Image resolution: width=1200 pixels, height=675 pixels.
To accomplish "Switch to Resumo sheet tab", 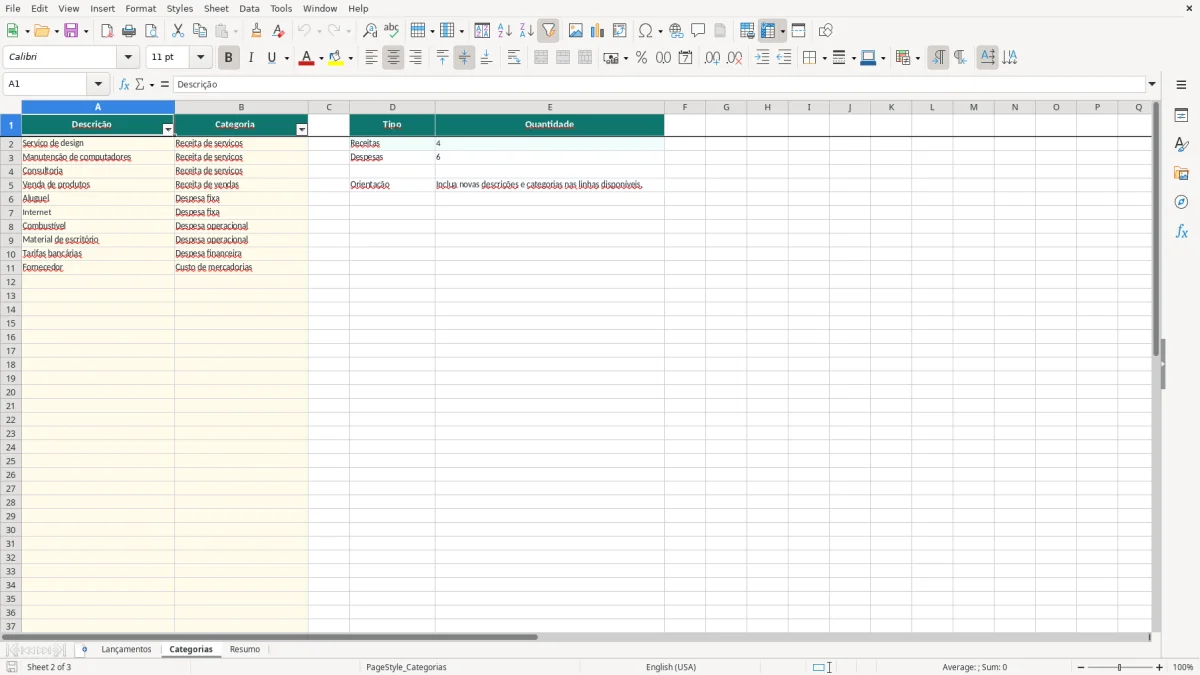I will pos(245,650).
